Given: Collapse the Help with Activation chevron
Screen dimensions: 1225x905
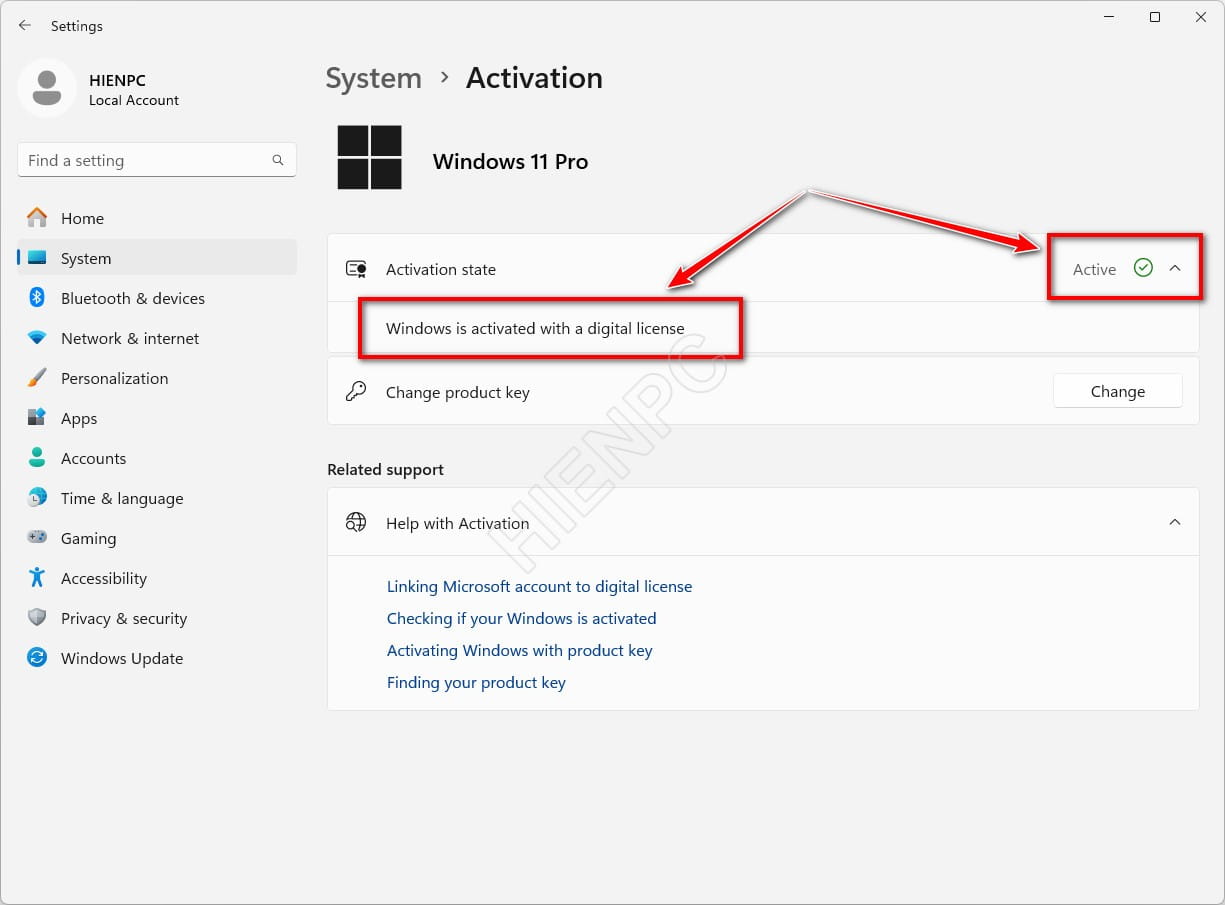Looking at the screenshot, I should [x=1175, y=522].
